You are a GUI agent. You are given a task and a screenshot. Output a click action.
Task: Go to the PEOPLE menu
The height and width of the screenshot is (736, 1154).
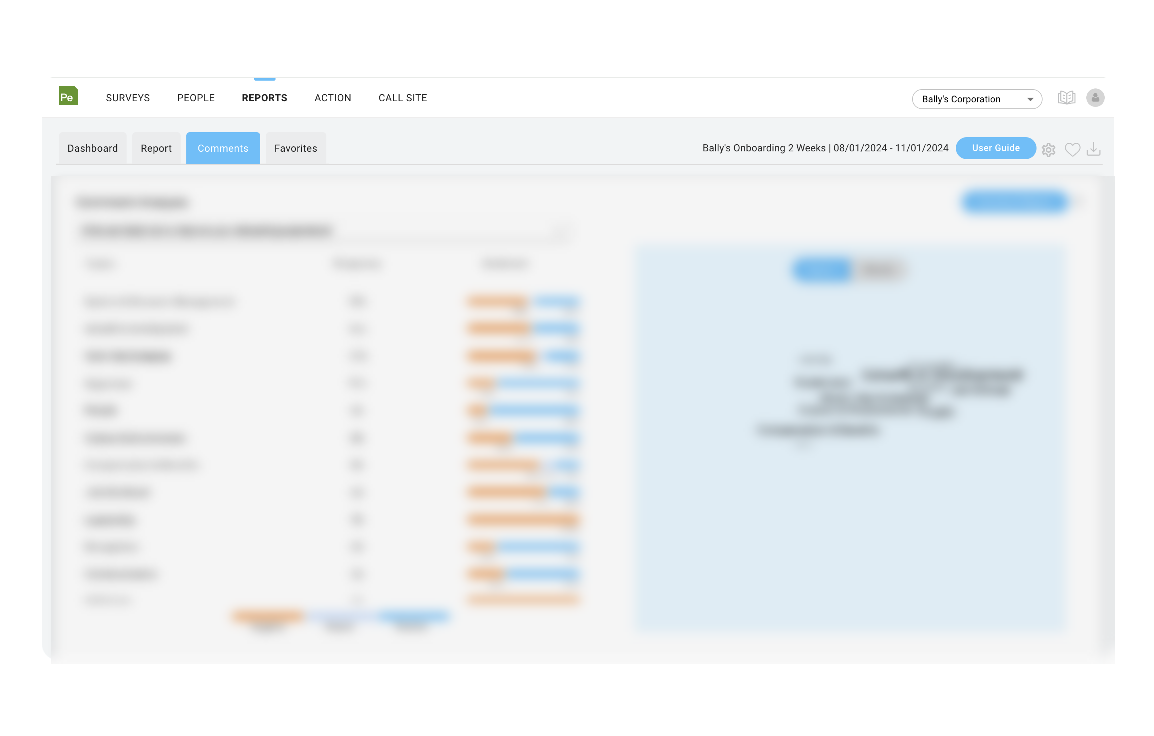[x=196, y=98]
